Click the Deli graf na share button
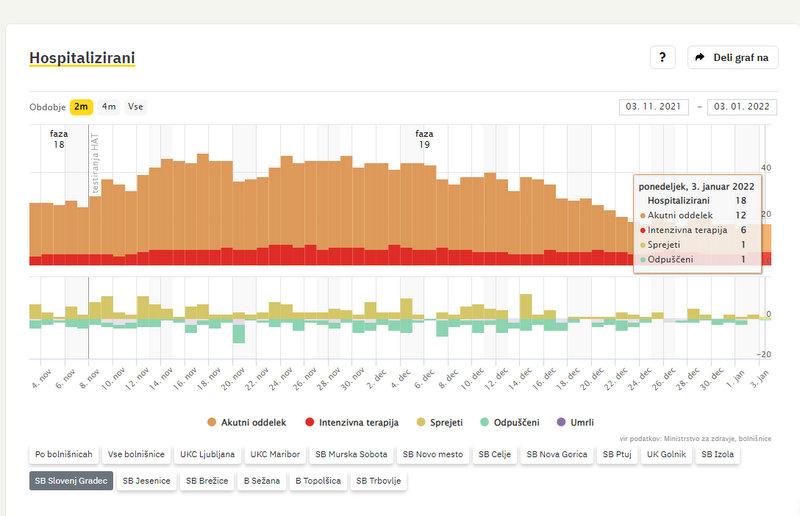Image resolution: width=800 pixels, height=516 pixels. pyautogui.click(x=732, y=57)
